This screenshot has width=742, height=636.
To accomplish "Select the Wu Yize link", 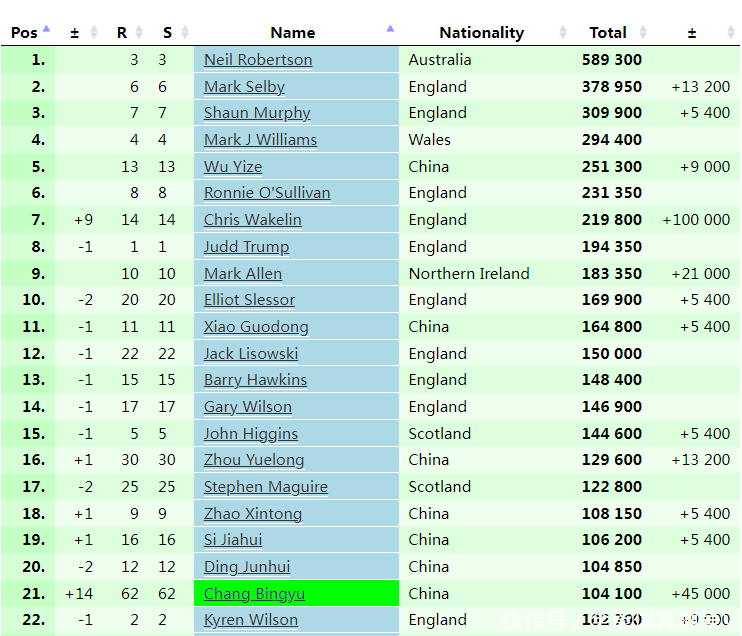I will (233, 167).
